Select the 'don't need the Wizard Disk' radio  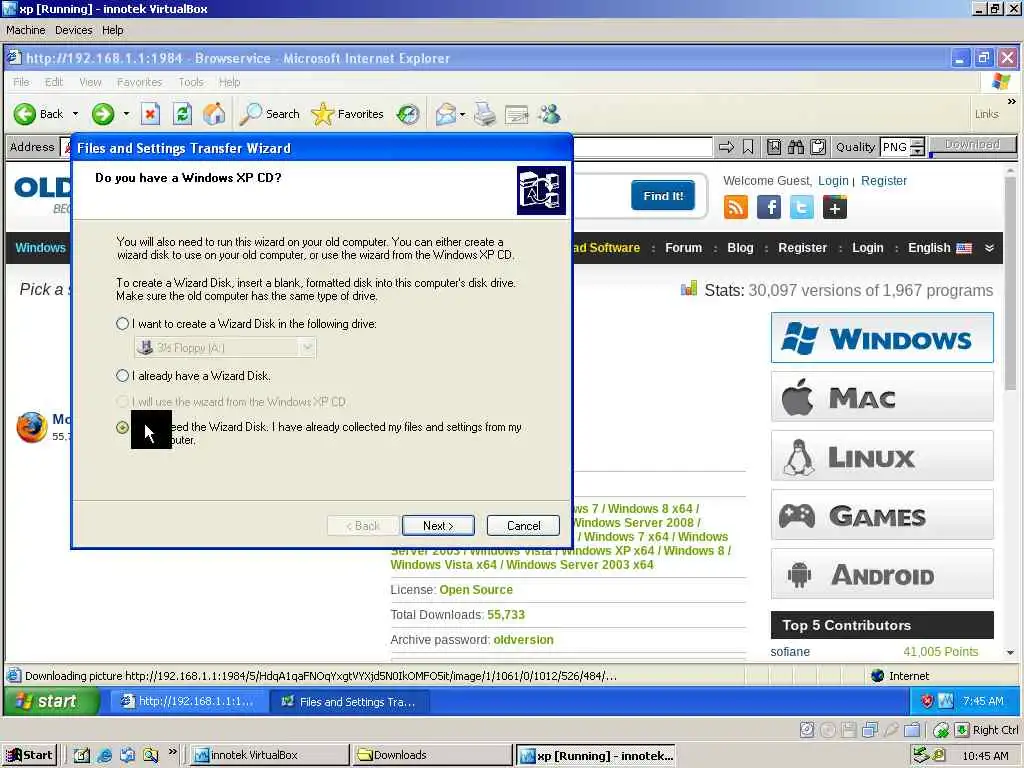[122, 427]
